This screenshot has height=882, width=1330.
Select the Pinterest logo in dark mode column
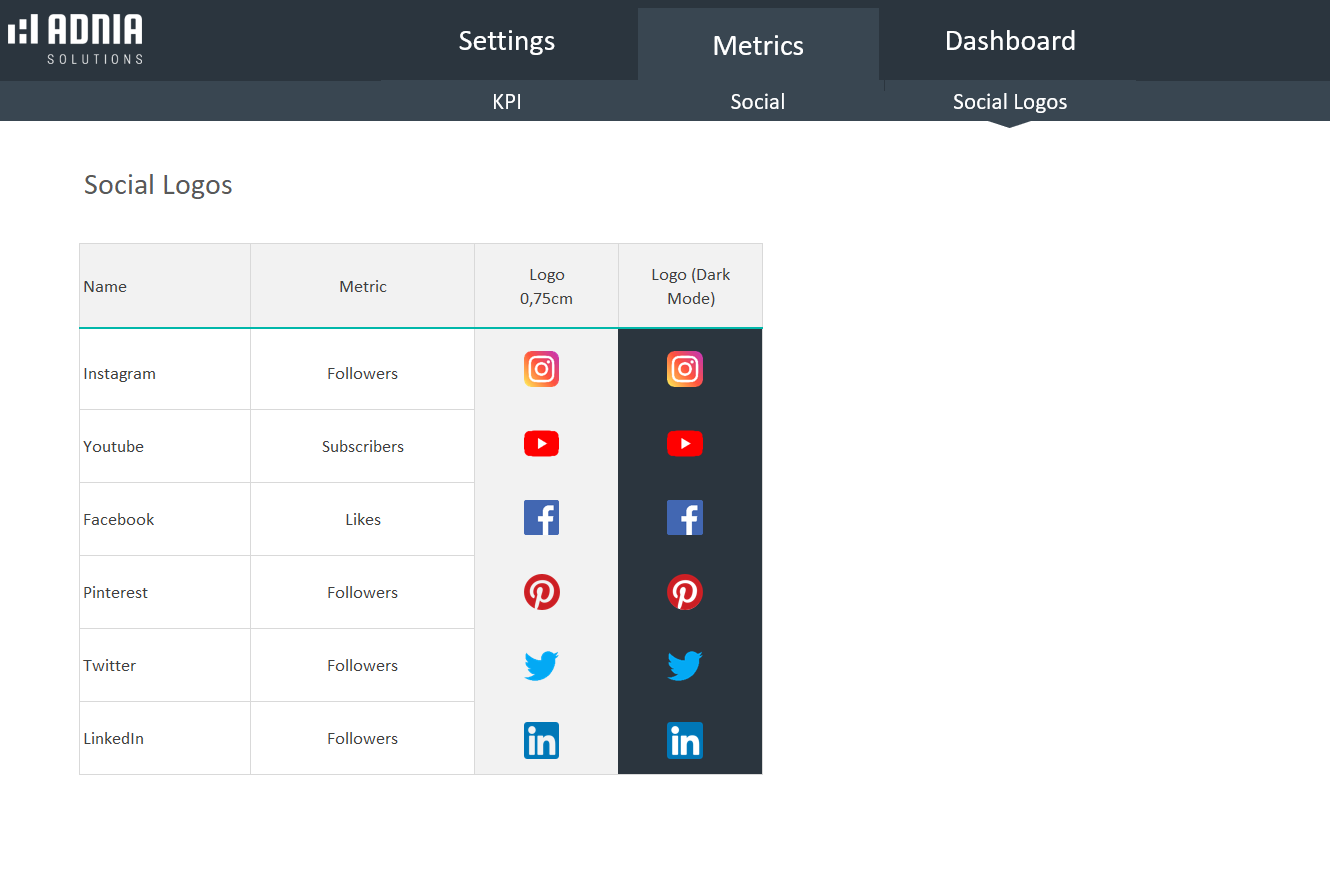pos(685,592)
